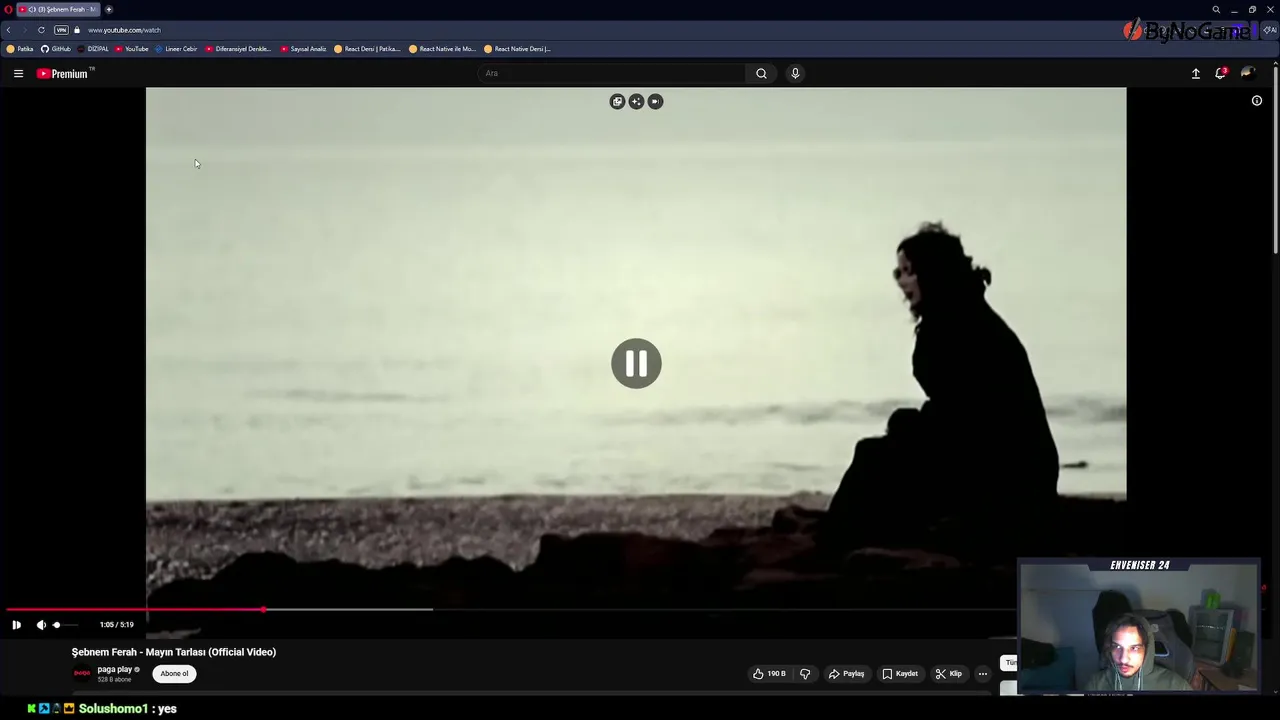Open the Opera menu logo
Image resolution: width=1280 pixels, height=720 pixels.
[x=8, y=9]
